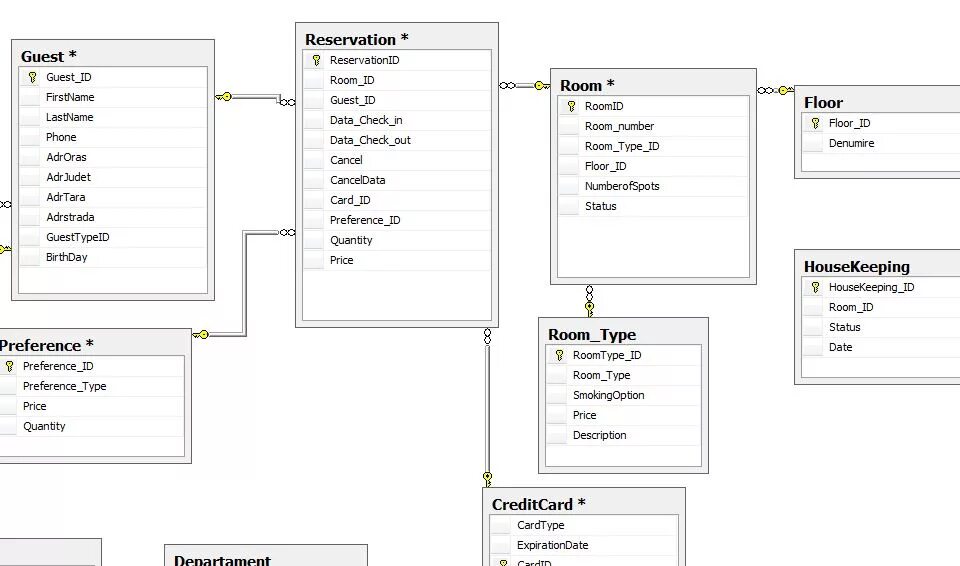Select the Preference table header
This screenshot has height=566, width=960.
pos(95,345)
